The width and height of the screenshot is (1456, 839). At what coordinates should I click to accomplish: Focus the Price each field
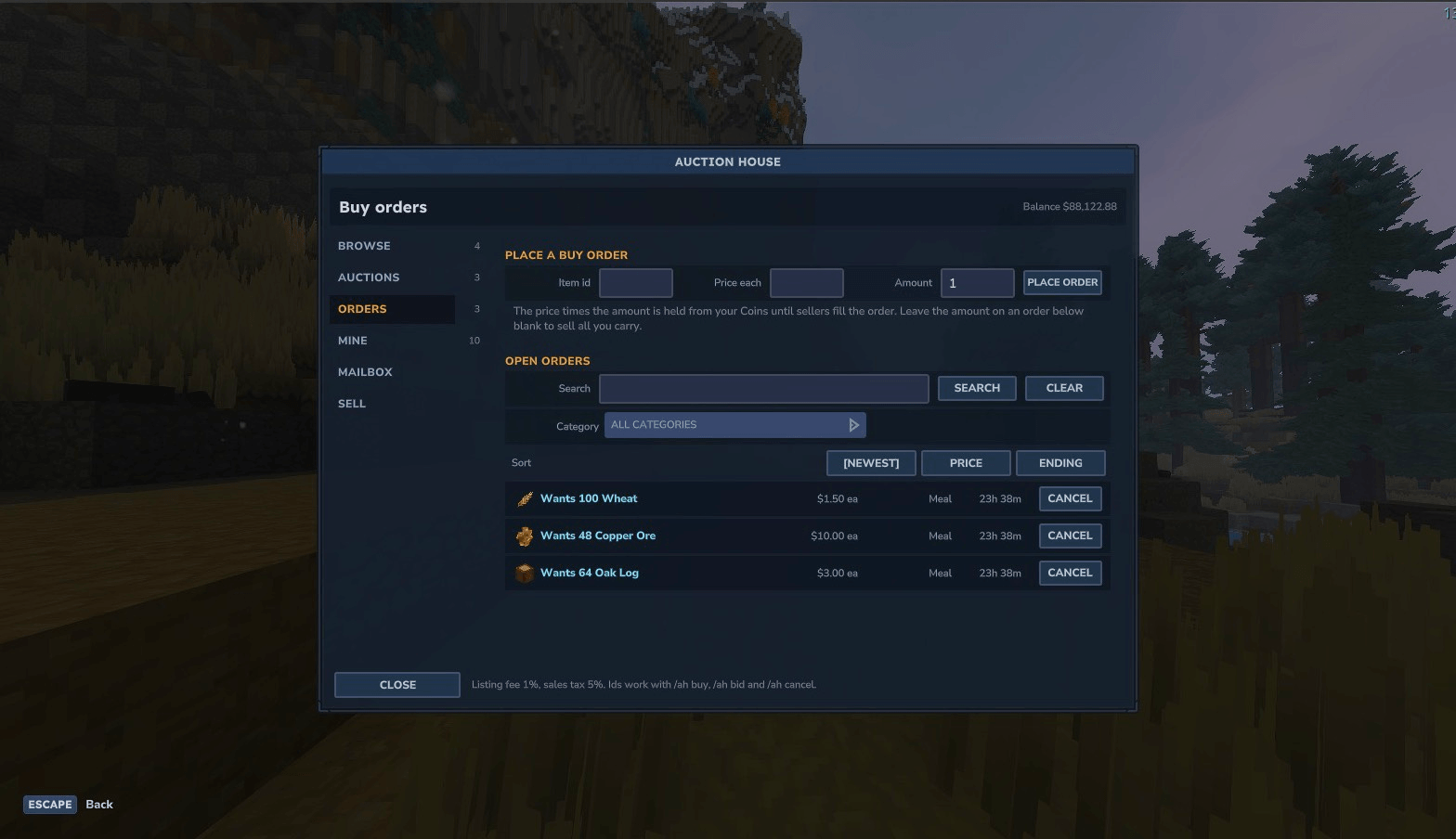pos(807,283)
